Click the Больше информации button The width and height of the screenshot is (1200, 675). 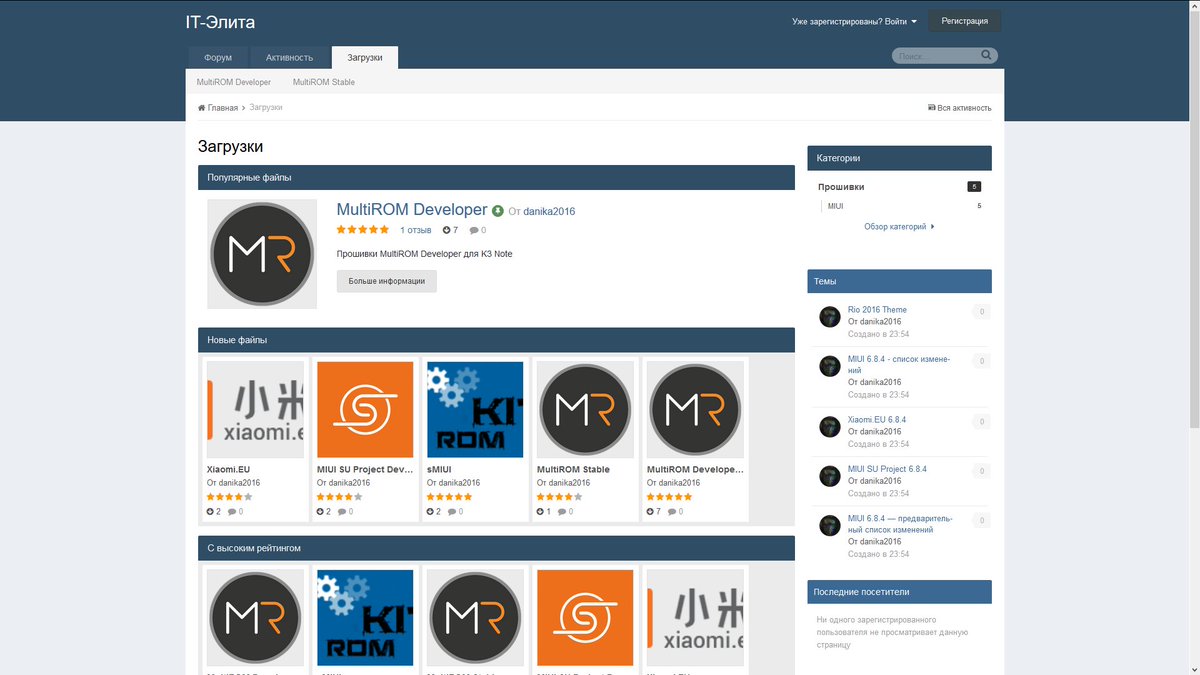pyautogui.click(x=386, y=281)
